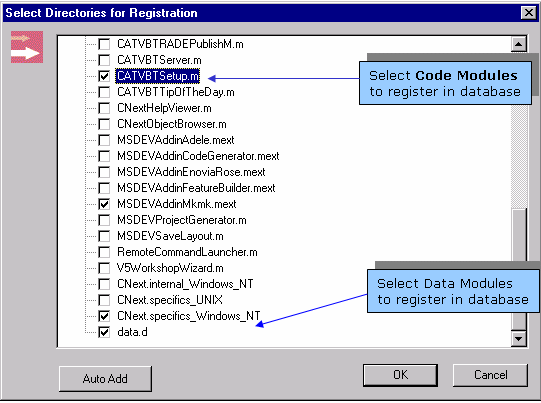Click the scrollbar up arrow

pyautogui.click(x=519, y=44)
